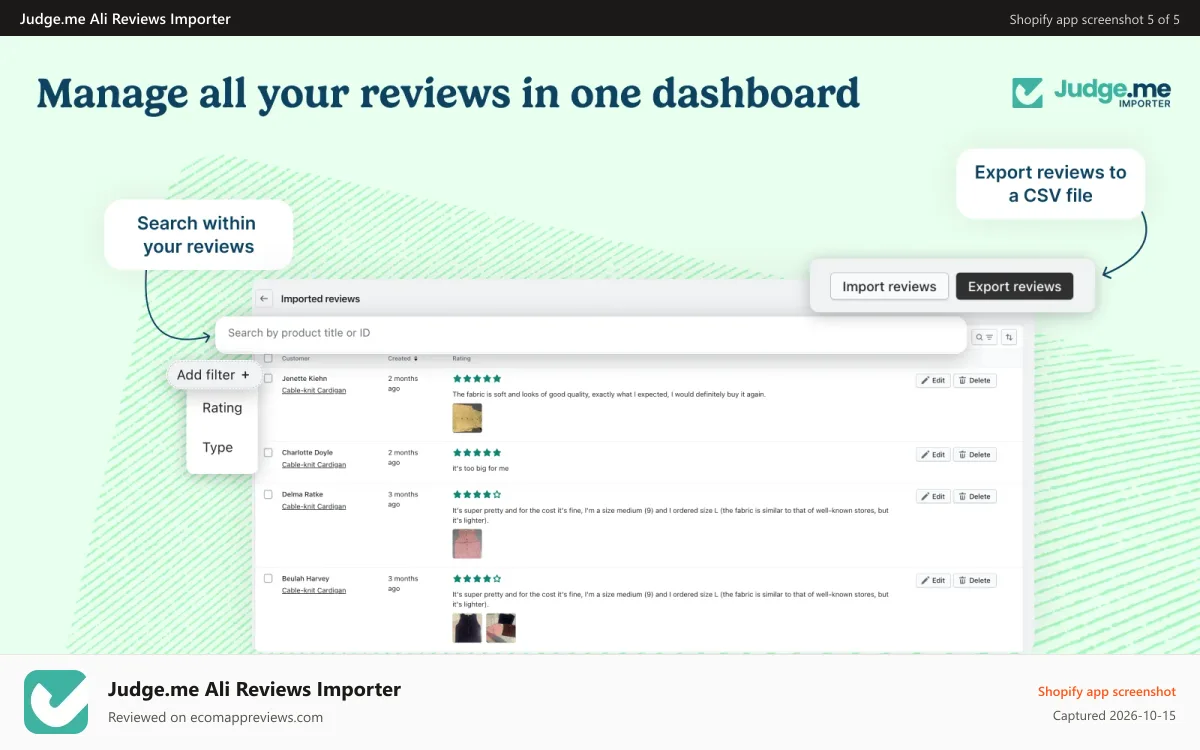
Task: Click "Shopify app screenshot" orange label
Action: [1107, 691]
